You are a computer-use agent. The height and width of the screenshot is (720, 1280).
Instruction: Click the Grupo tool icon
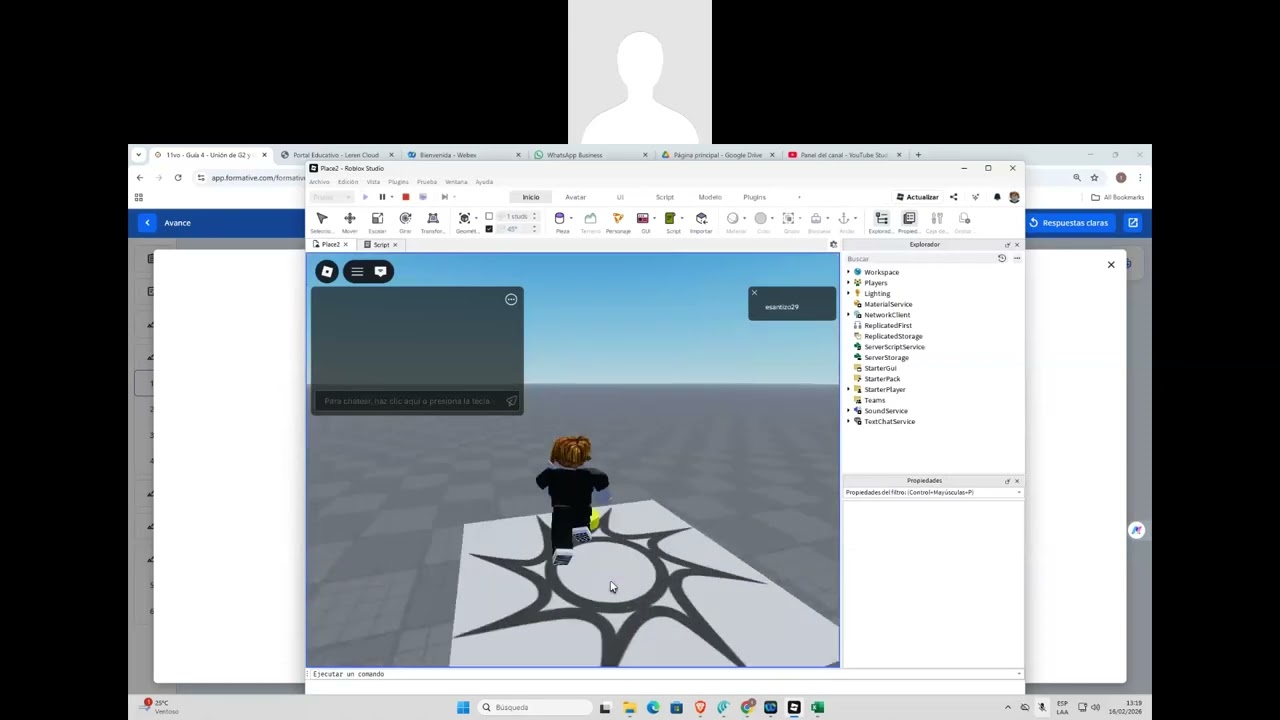point(789,219)
